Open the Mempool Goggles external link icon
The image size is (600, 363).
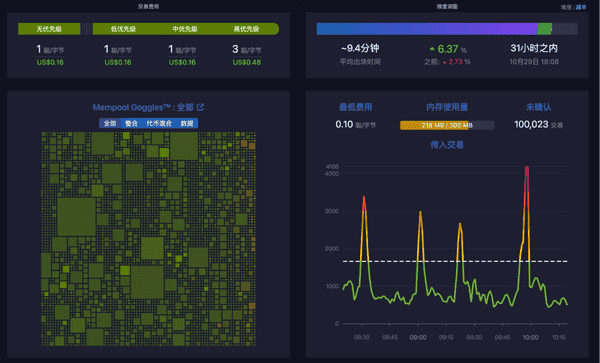pyautogui.click(x=200, y=107)
